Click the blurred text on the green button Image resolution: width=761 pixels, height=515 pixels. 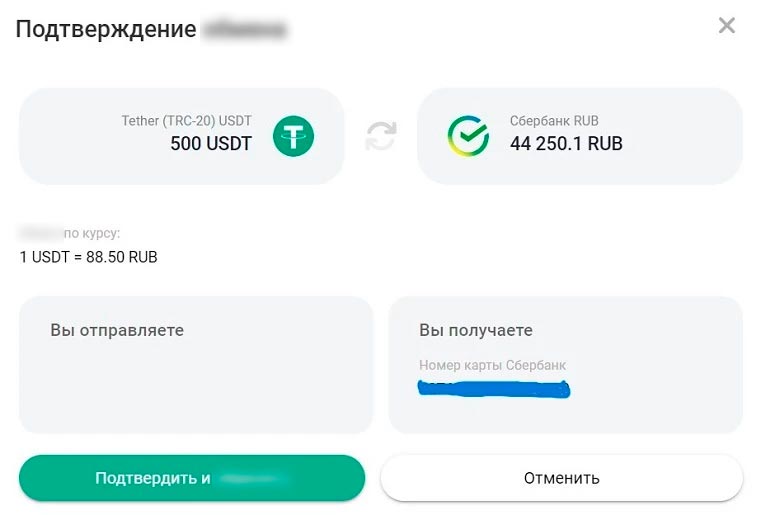pyautogui.click(x=252, y=478)
